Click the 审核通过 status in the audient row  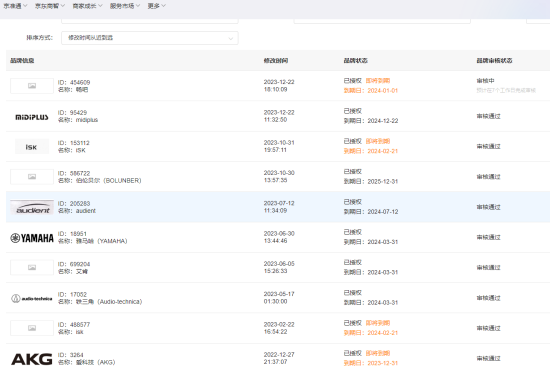pos(488,207)
